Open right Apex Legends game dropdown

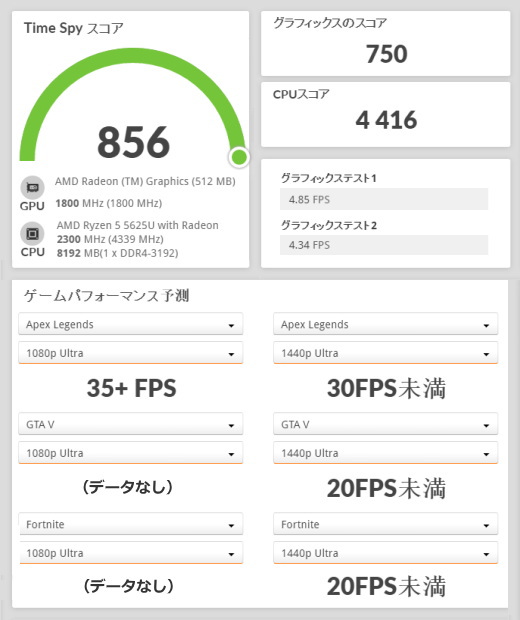pos(386,324)
